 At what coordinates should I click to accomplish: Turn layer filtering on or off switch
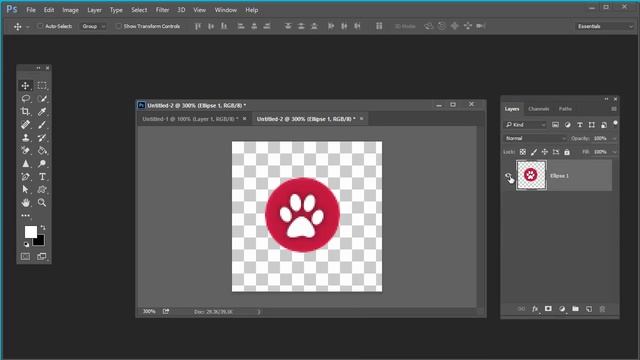[x=616, y=124]
